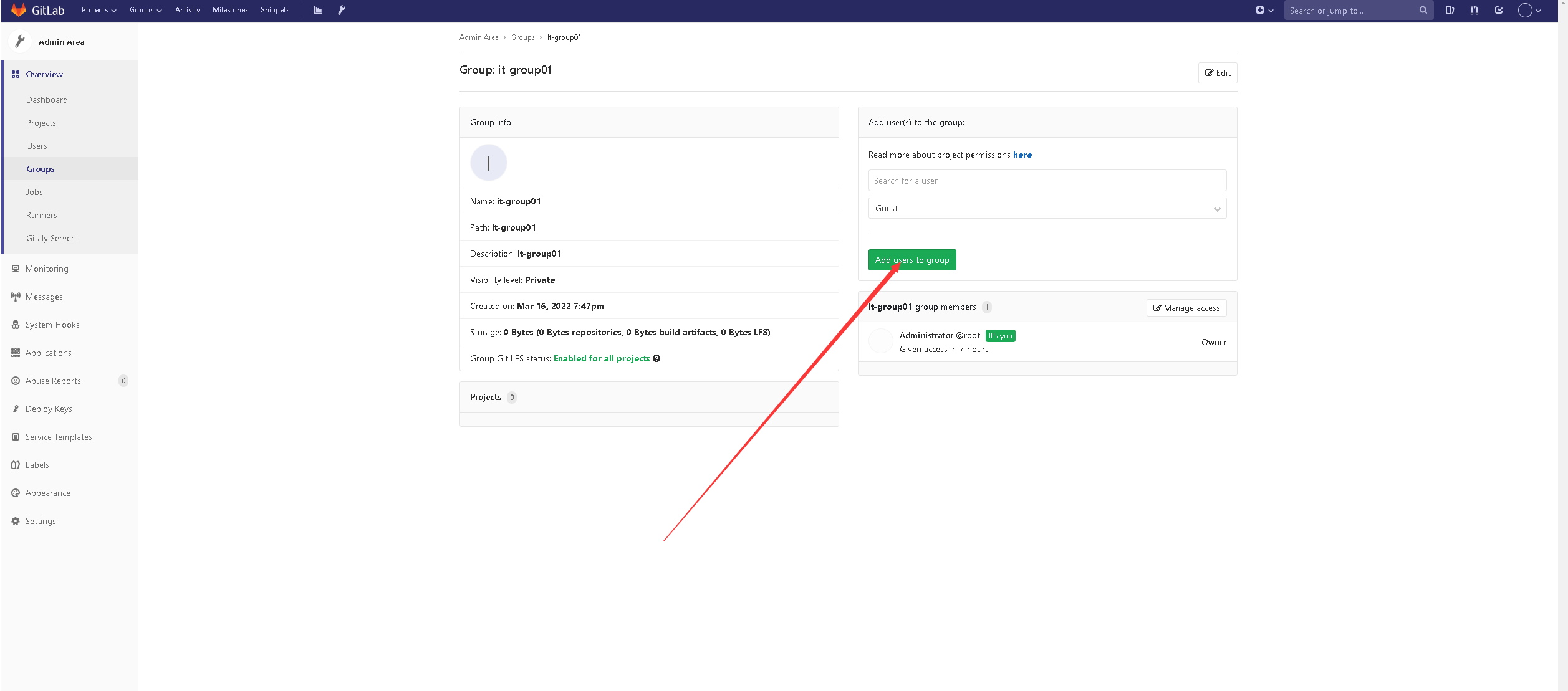The image size is (1568, 691).
Task: Click the search magnifier icon
Action: (x=1423, y=10)
